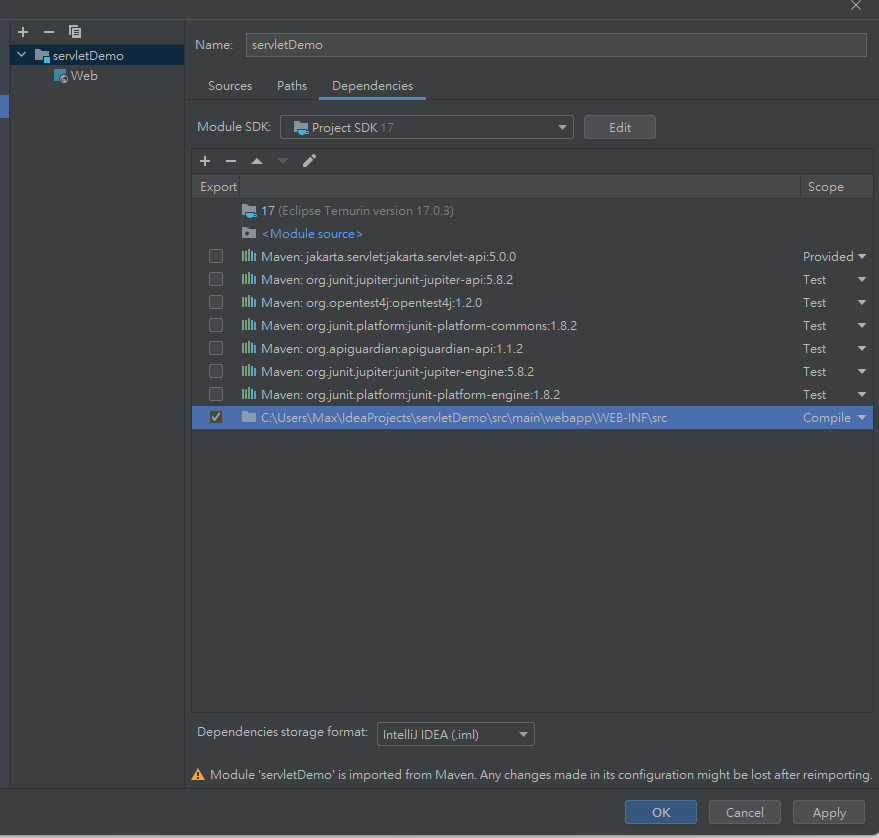Enable export for junit-jupiter-api
The height and width of the screenshot is (838, 879).
(x=216, y=279)
